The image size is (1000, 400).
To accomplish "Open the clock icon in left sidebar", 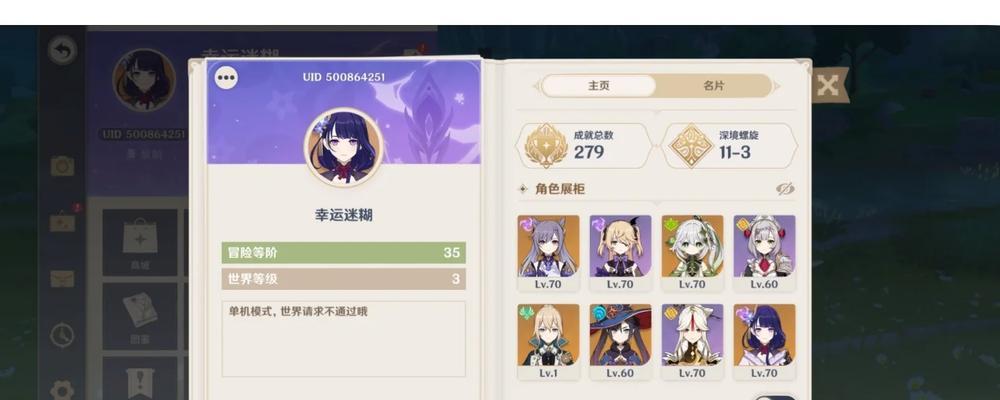I will (62, 335).
